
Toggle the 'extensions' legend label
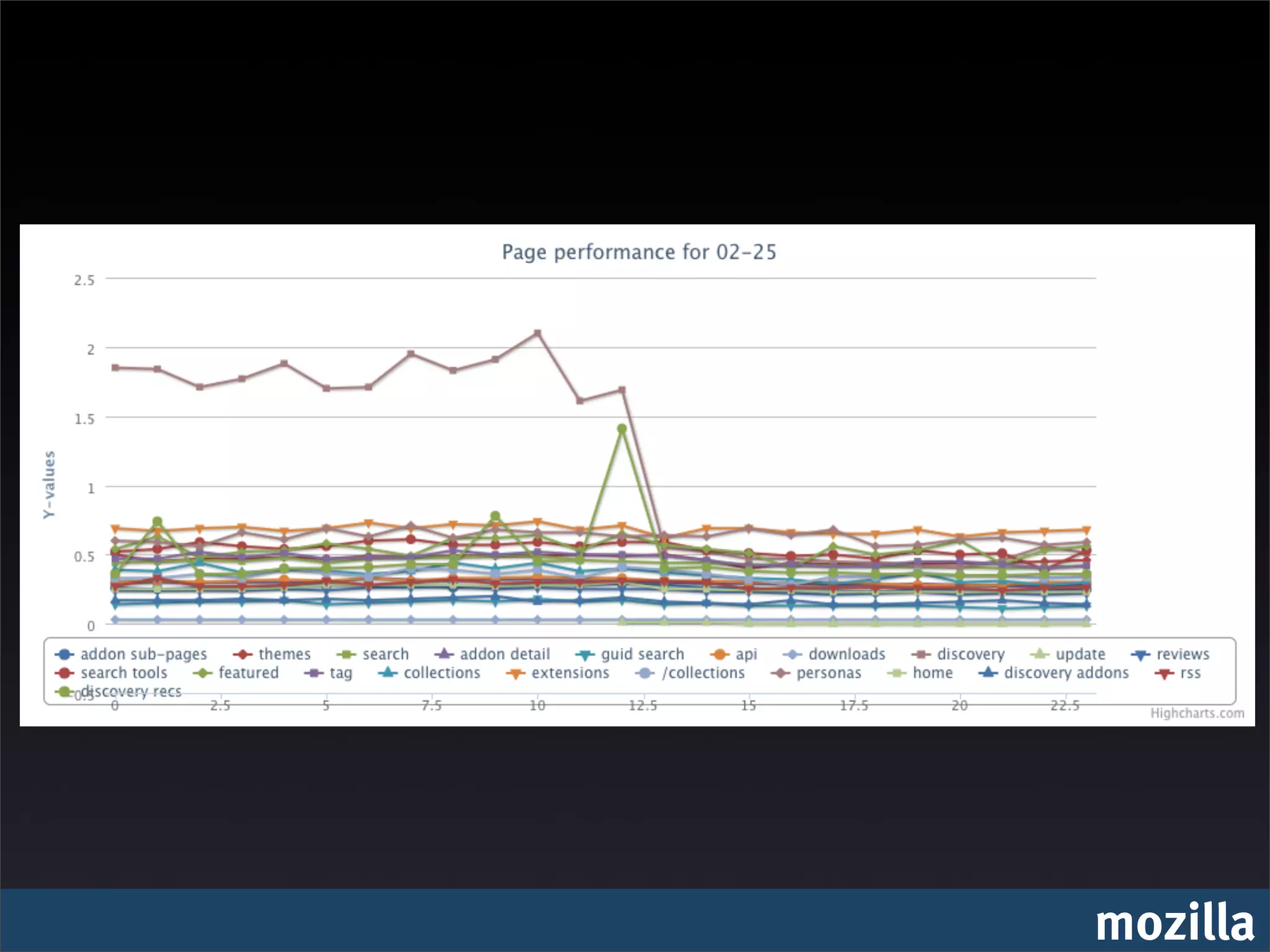click(x=570, y=673)
